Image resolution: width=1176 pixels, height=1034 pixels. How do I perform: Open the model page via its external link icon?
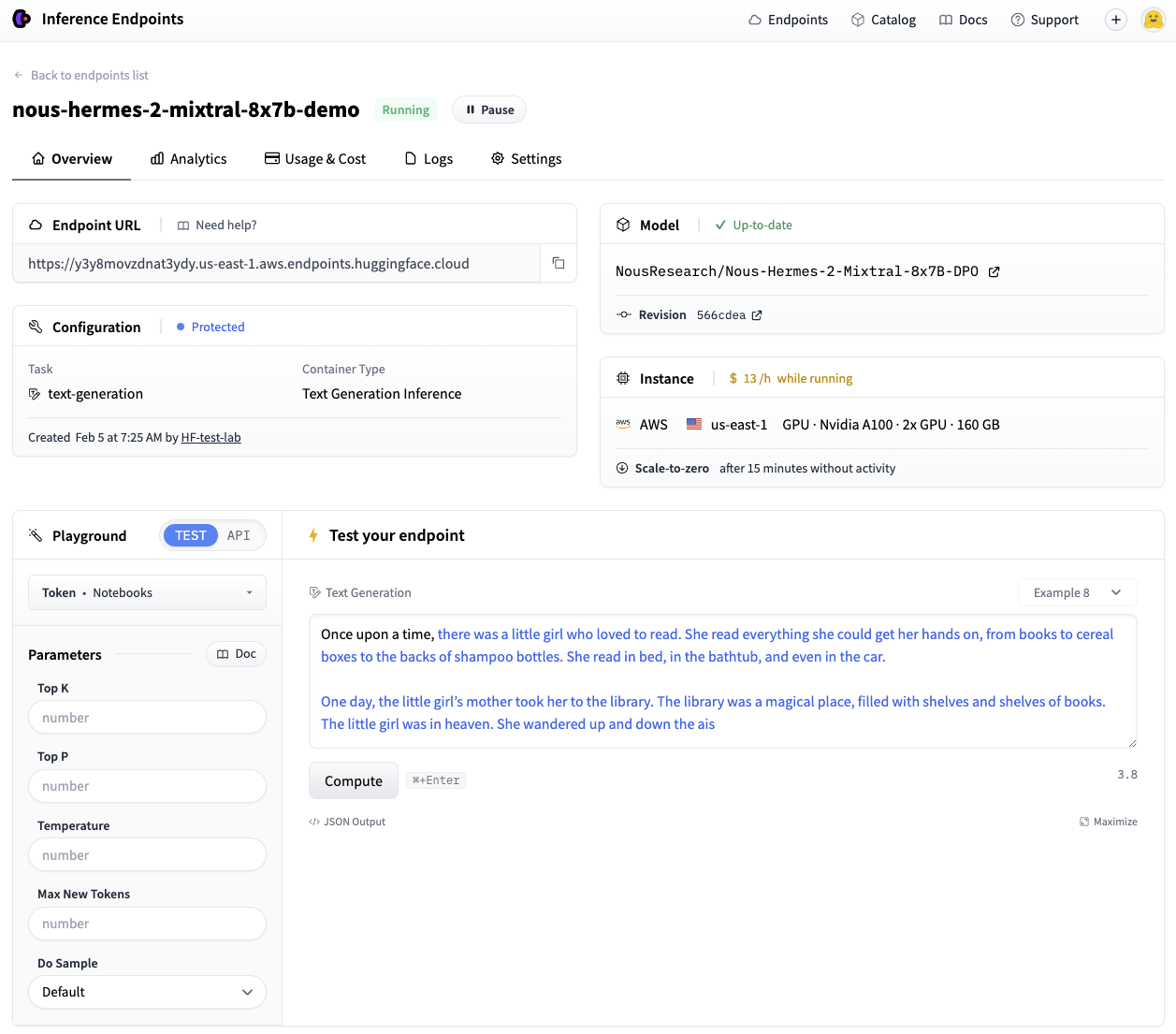point(995,271)
